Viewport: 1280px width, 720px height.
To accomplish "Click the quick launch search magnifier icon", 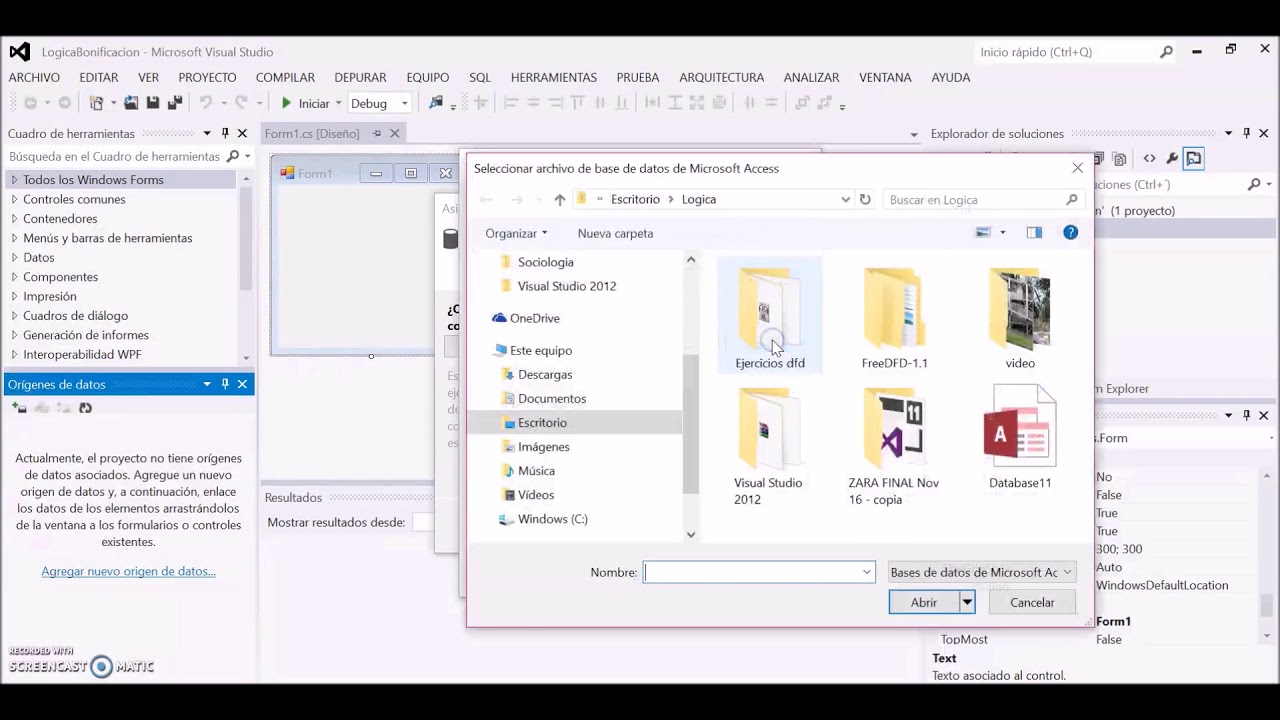I will click(x=1166, y=52).
